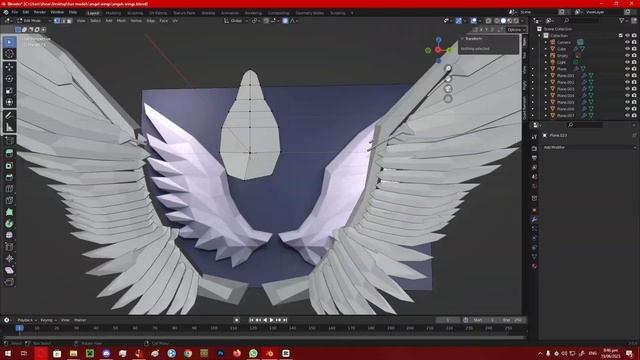Select the Scale tool

pos(9,91)
